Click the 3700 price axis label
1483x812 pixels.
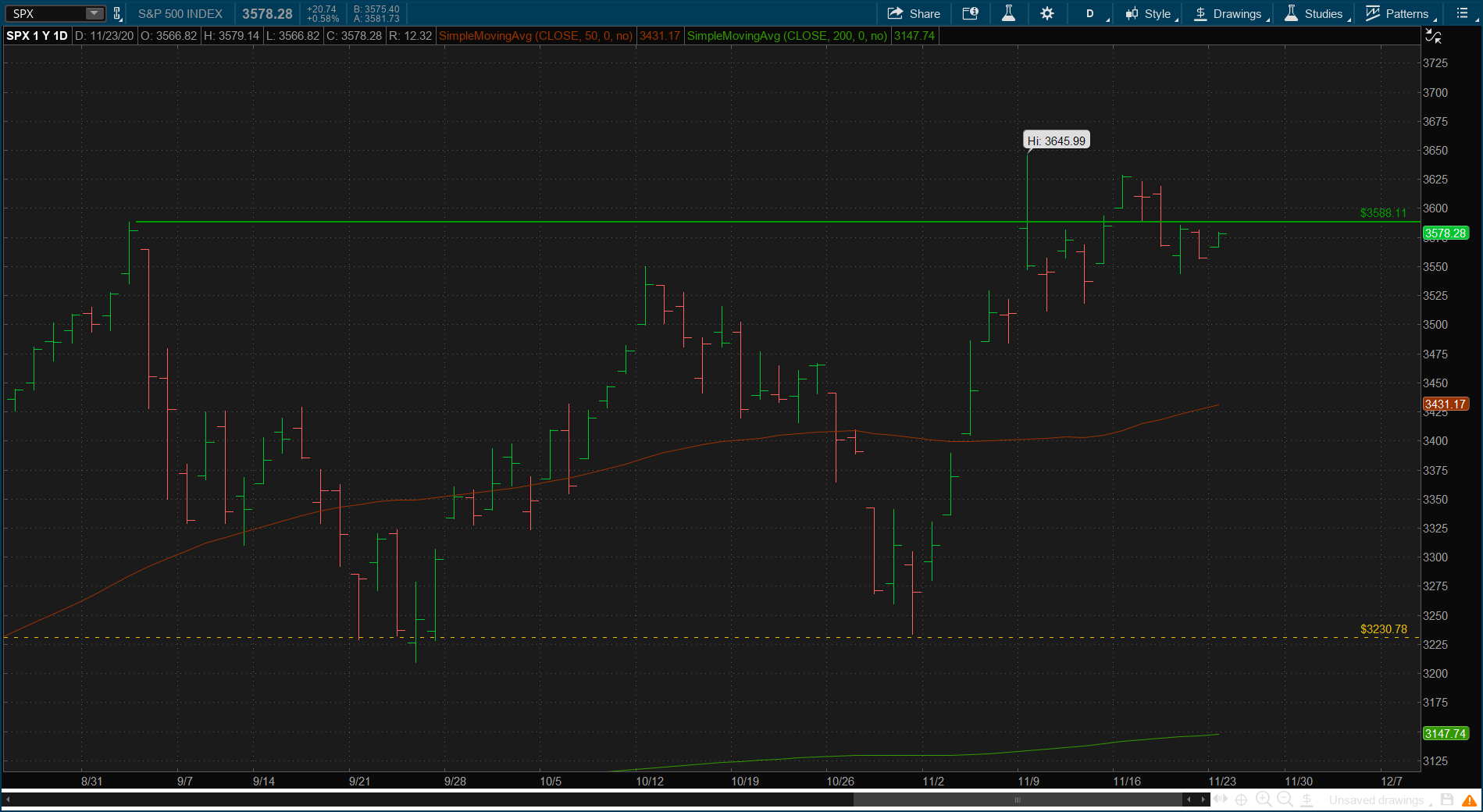pos(1435,92)
